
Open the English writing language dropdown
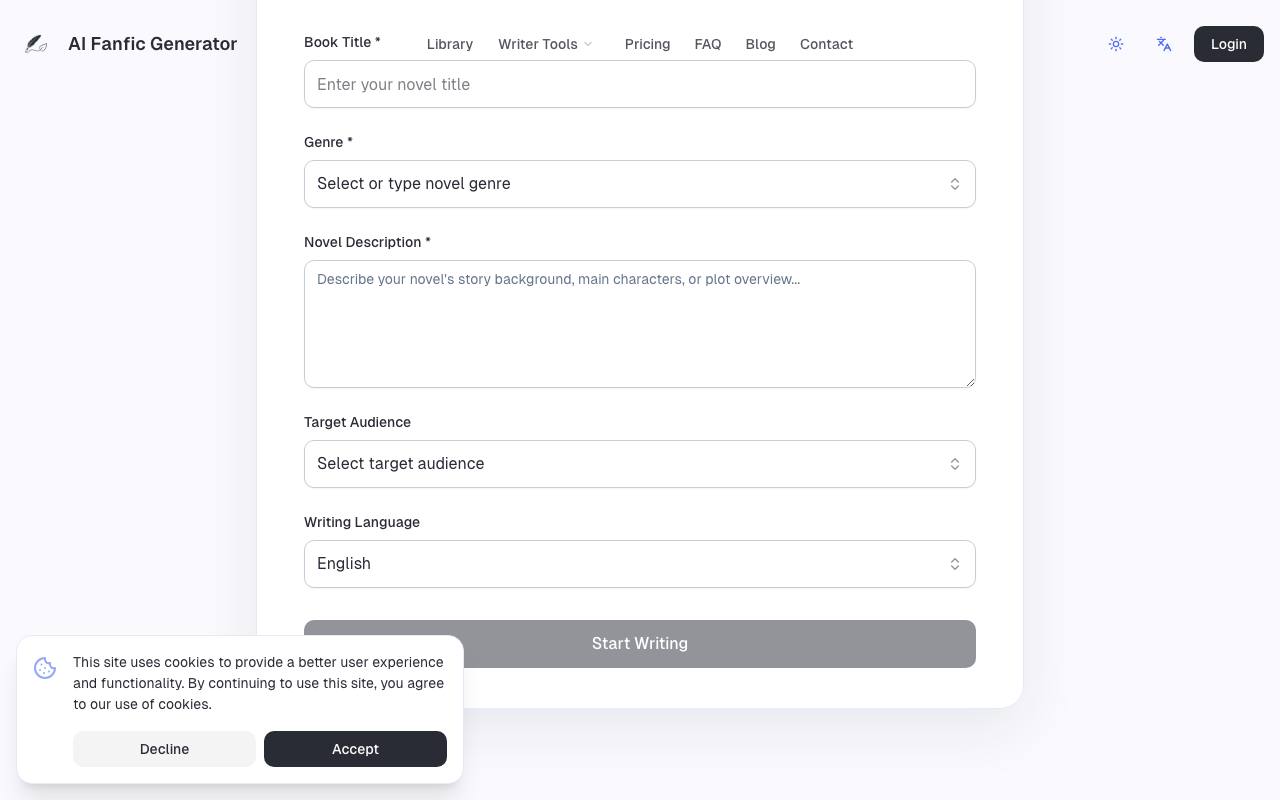(x=640, y=564)
